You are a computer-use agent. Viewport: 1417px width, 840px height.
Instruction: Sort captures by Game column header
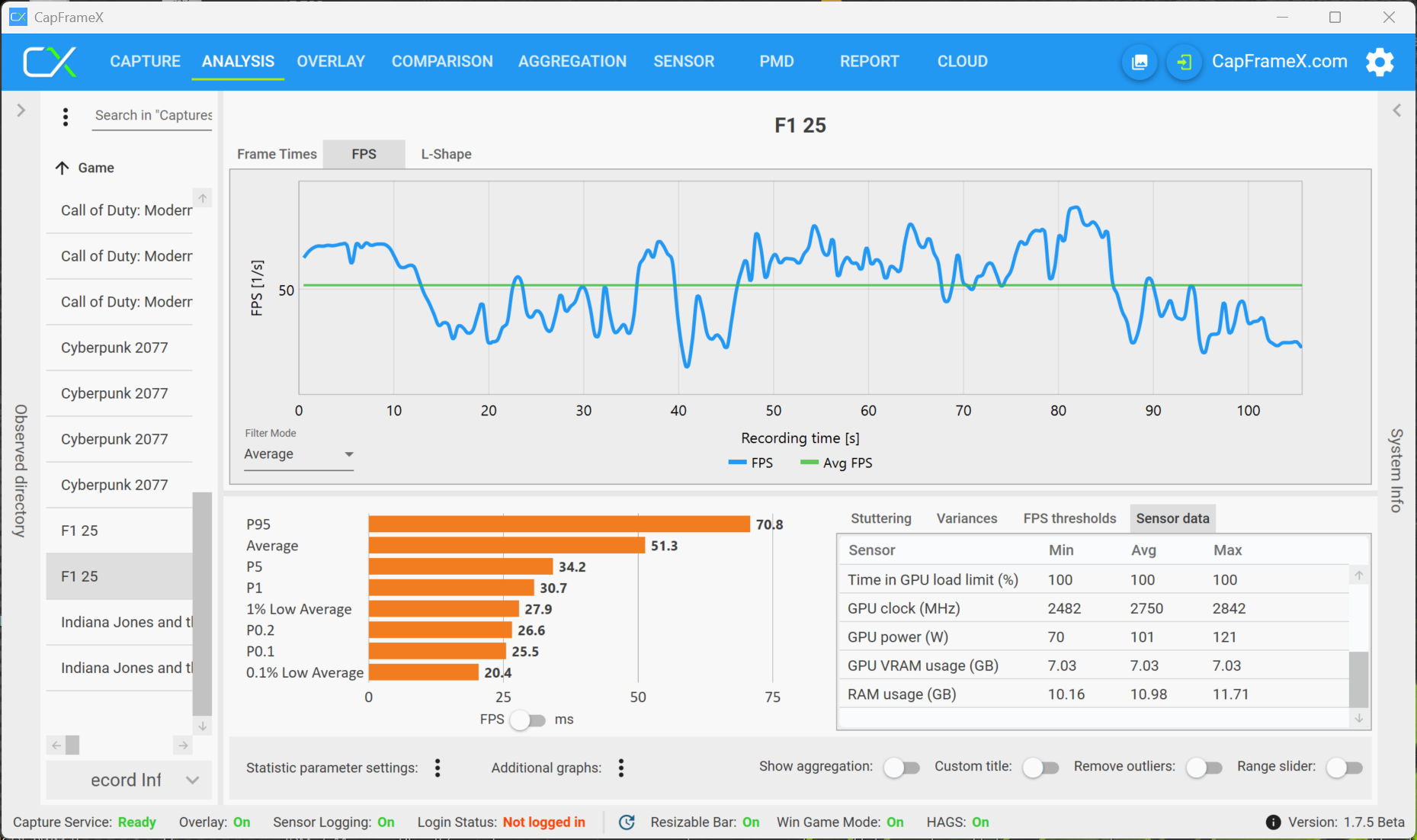pyautogui.click(x=95, y=168)
